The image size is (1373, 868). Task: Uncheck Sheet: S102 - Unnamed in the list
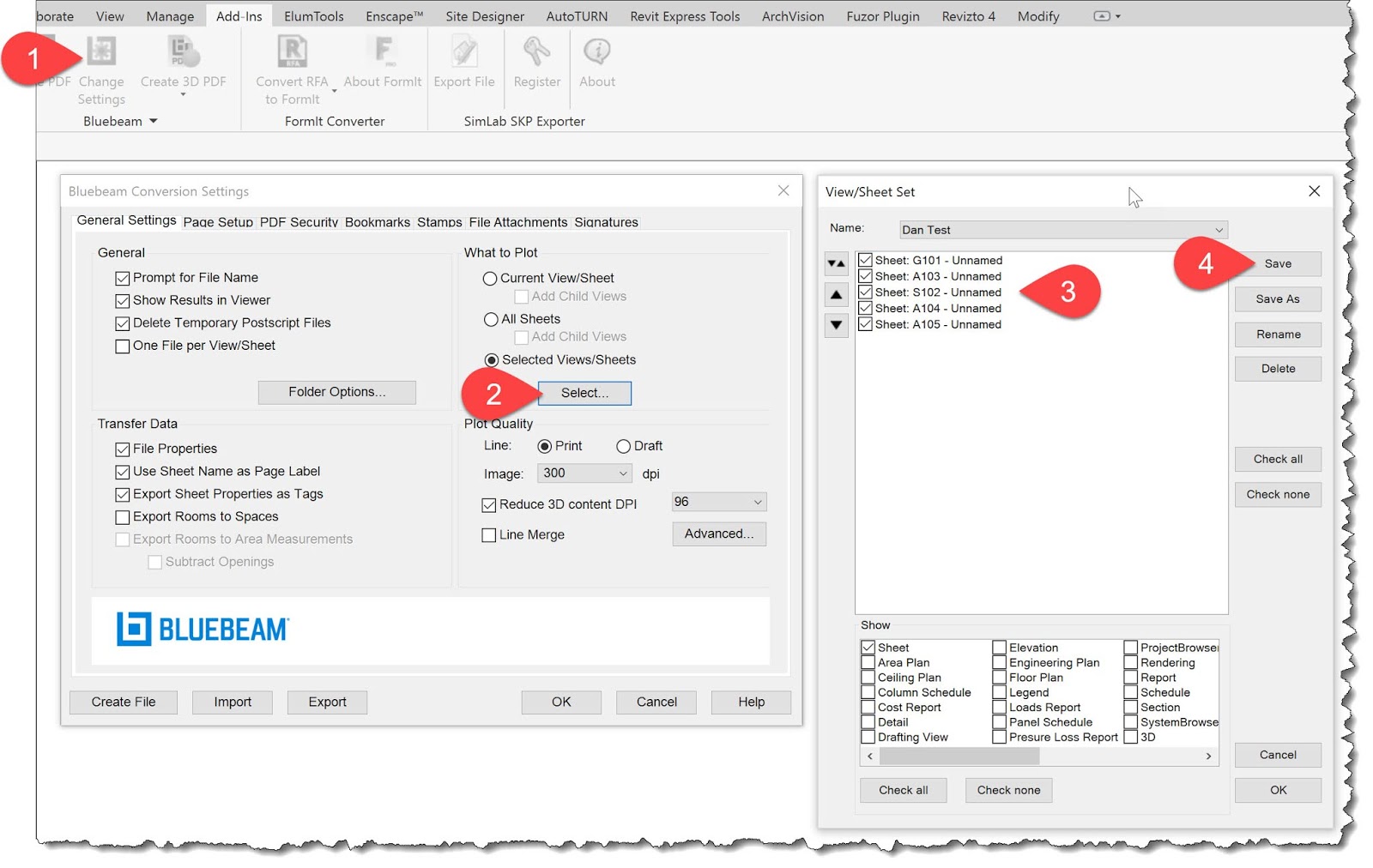click(865, 292)
